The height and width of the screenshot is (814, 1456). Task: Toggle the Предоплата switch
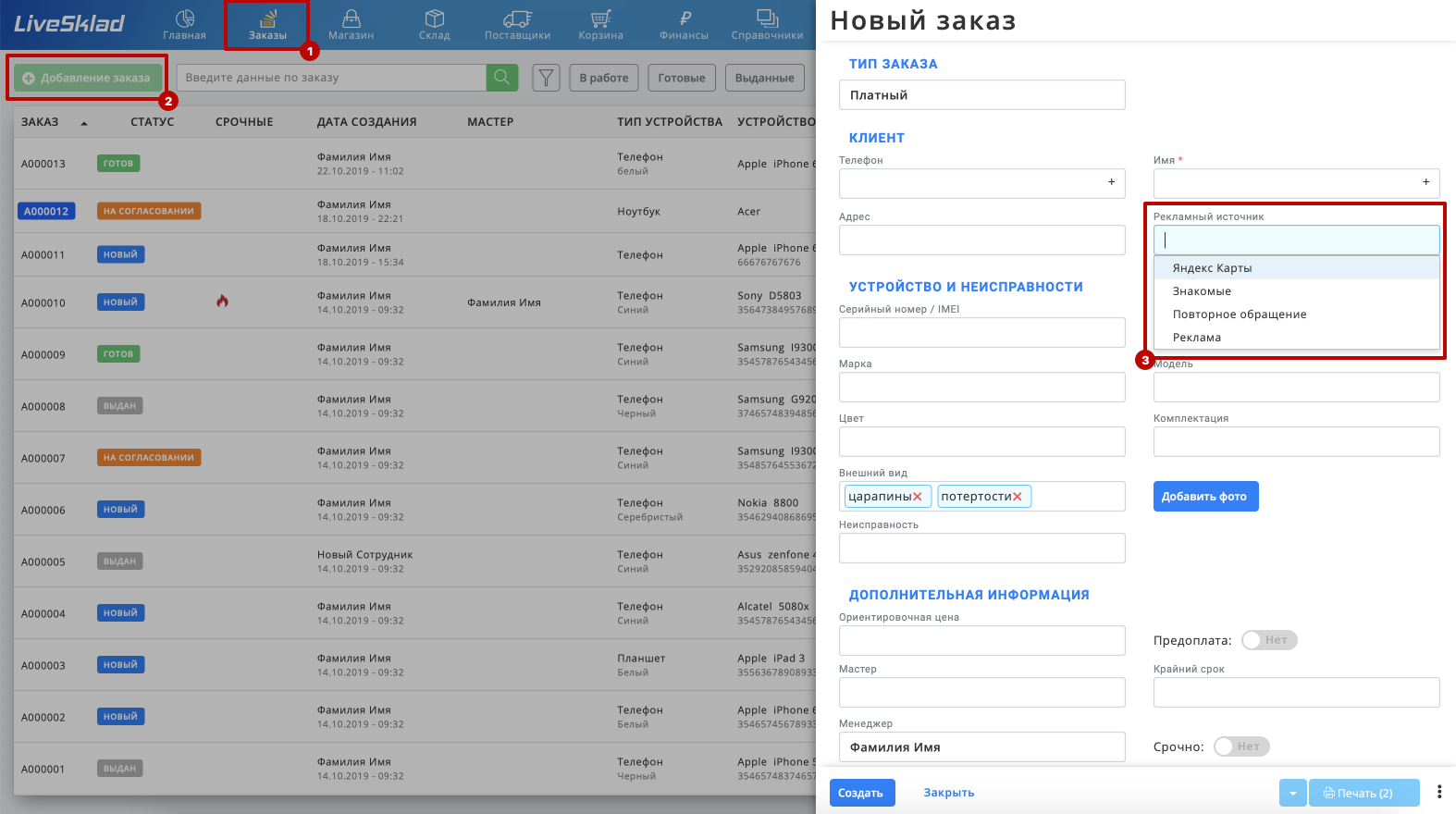[1269, 640]
